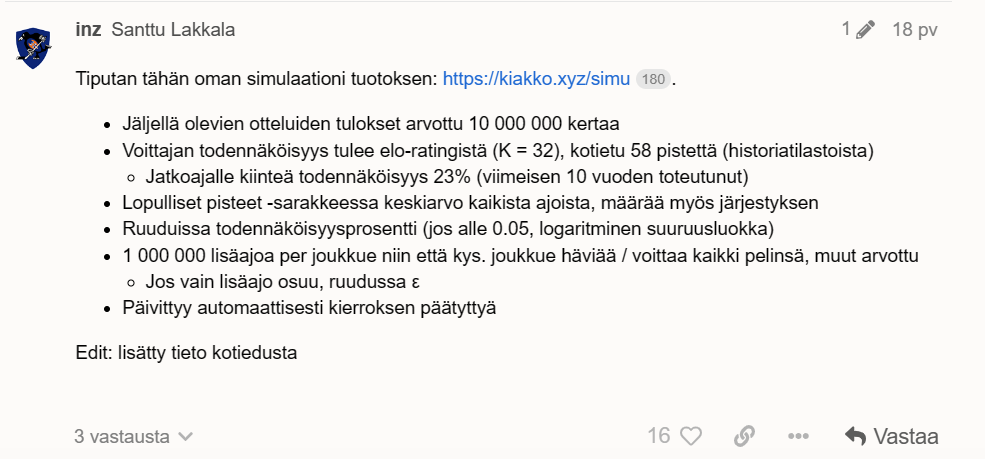
Task: Show who liked via the 16 count
Action: (658, 436)
